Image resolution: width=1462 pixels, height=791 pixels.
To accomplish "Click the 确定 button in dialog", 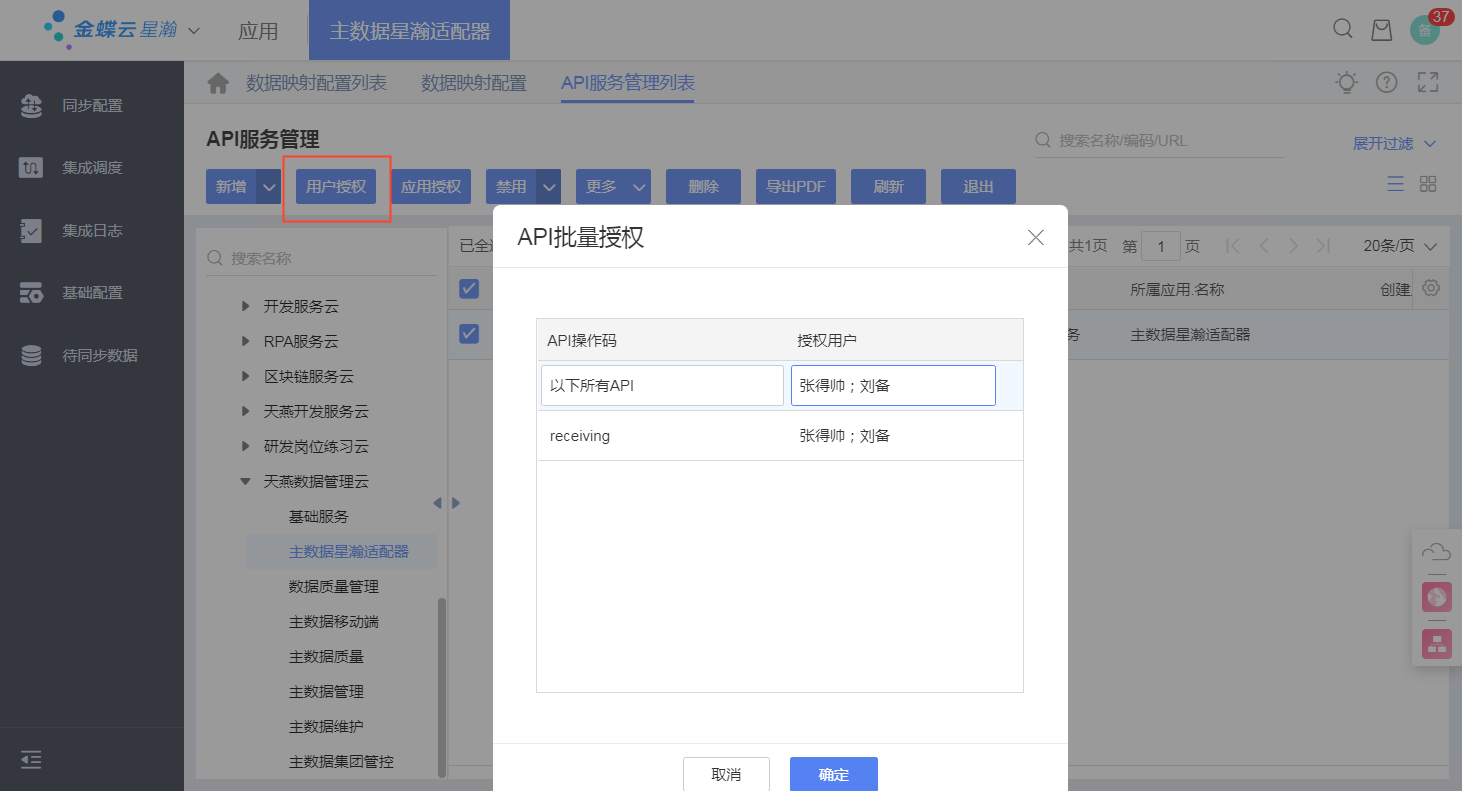I will point(834,774).
